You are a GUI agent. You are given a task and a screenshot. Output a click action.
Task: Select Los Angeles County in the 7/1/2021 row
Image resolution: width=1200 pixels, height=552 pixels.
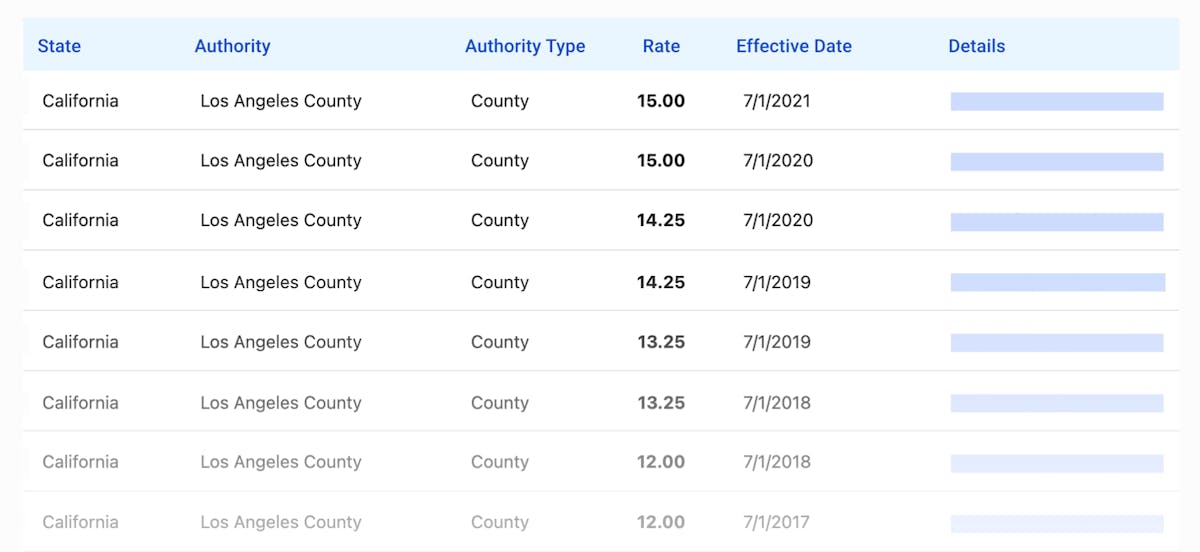[281, 101]
